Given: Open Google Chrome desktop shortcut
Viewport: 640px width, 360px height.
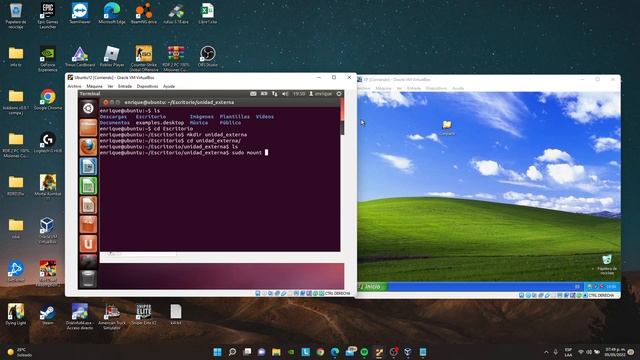Looking at the screenshot, I should pos(48,100).
